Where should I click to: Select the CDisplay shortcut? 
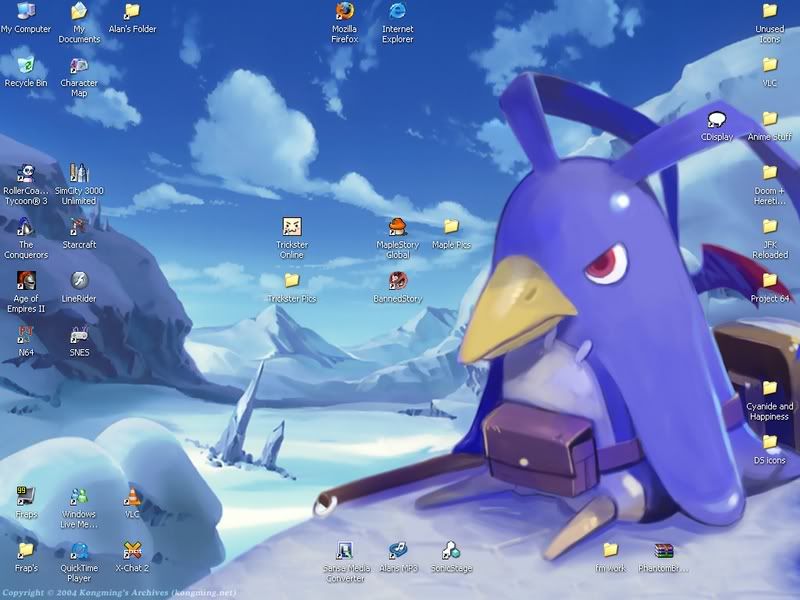click(x=716, y=126)
